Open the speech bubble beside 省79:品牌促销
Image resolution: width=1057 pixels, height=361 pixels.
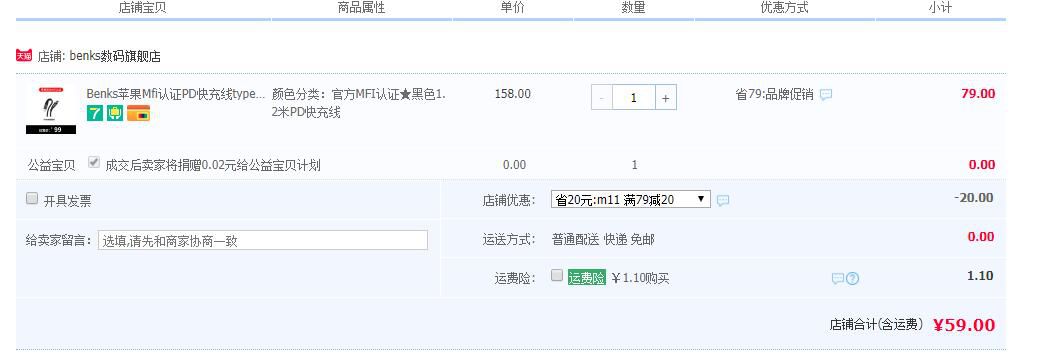(826, 95)
